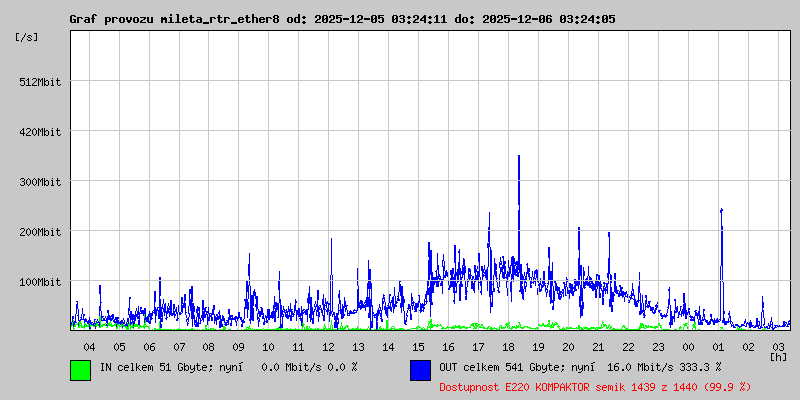Click the 100Mbit Y-axis label
This screenshot has width=800, height=400.
pos(40,282)
